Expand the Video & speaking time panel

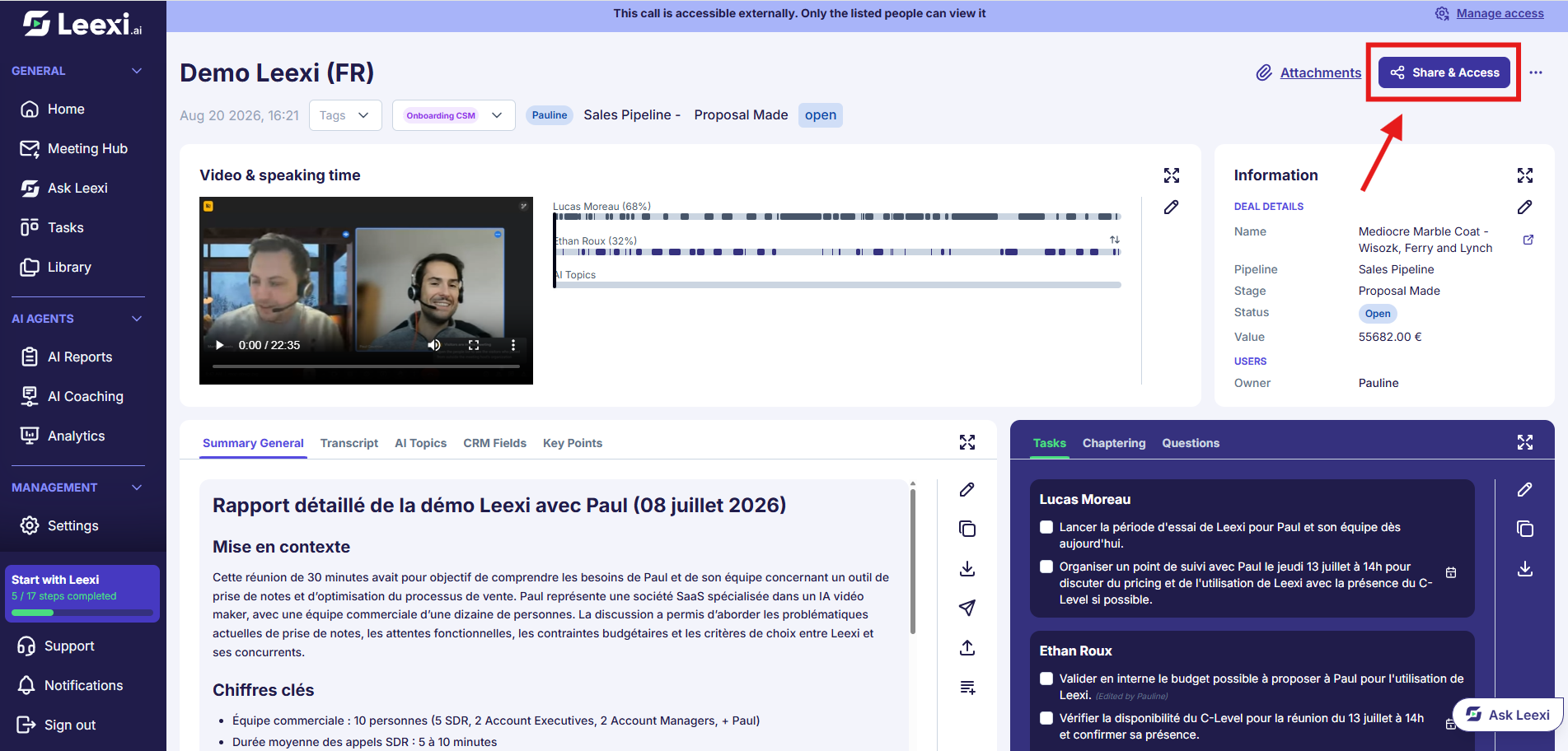point(1172,175)
